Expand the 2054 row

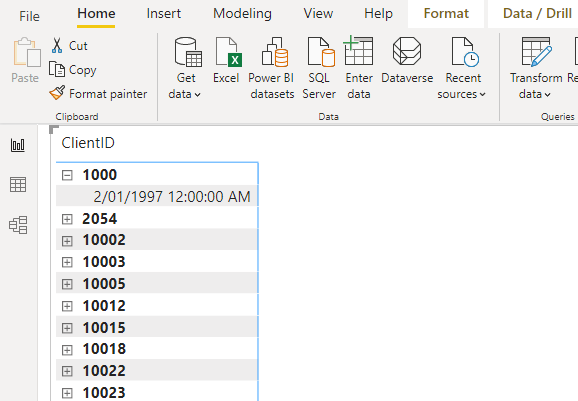pyautogui.click(x=67, y=219)
